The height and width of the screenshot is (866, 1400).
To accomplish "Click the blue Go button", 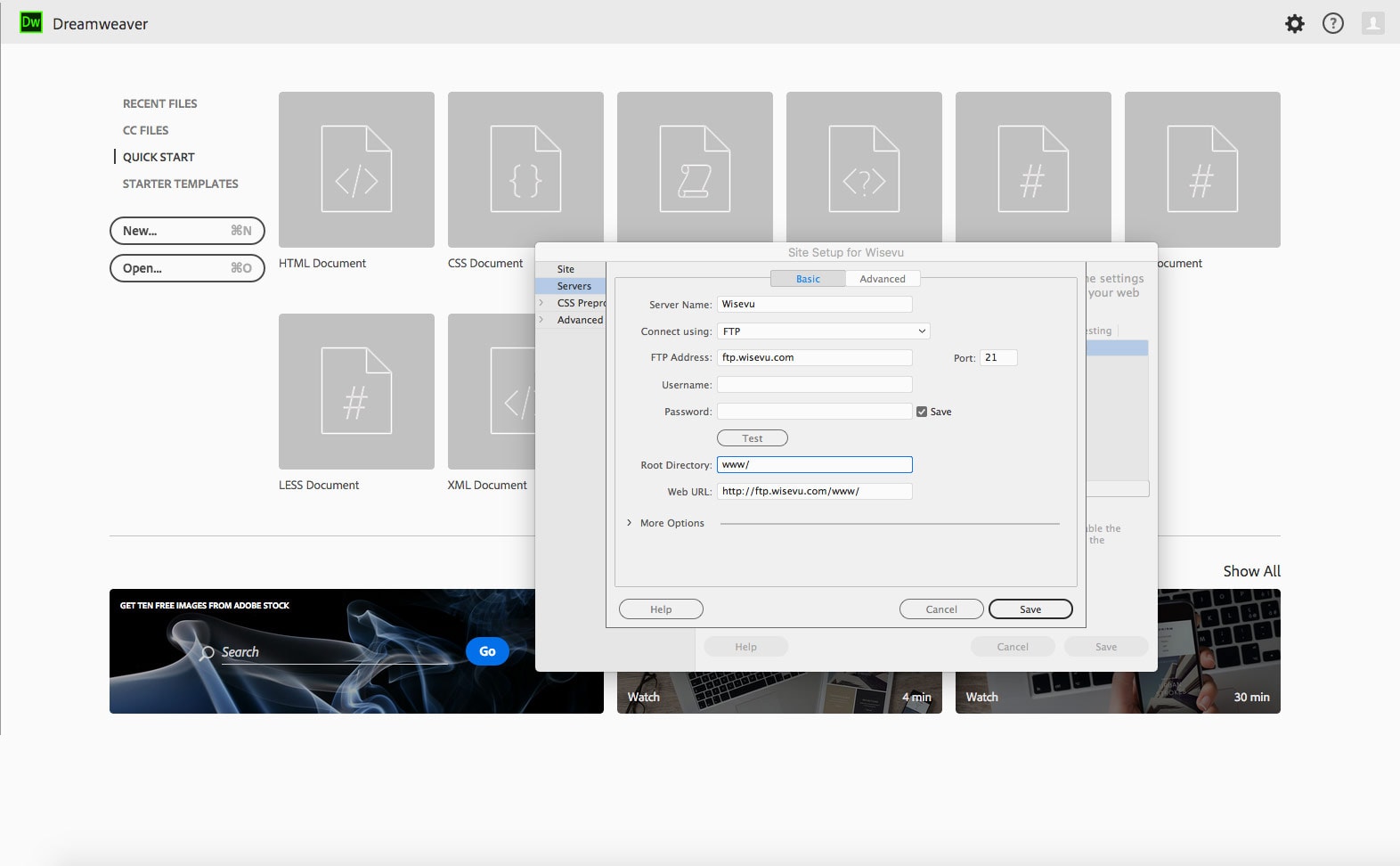I will 487,651.
